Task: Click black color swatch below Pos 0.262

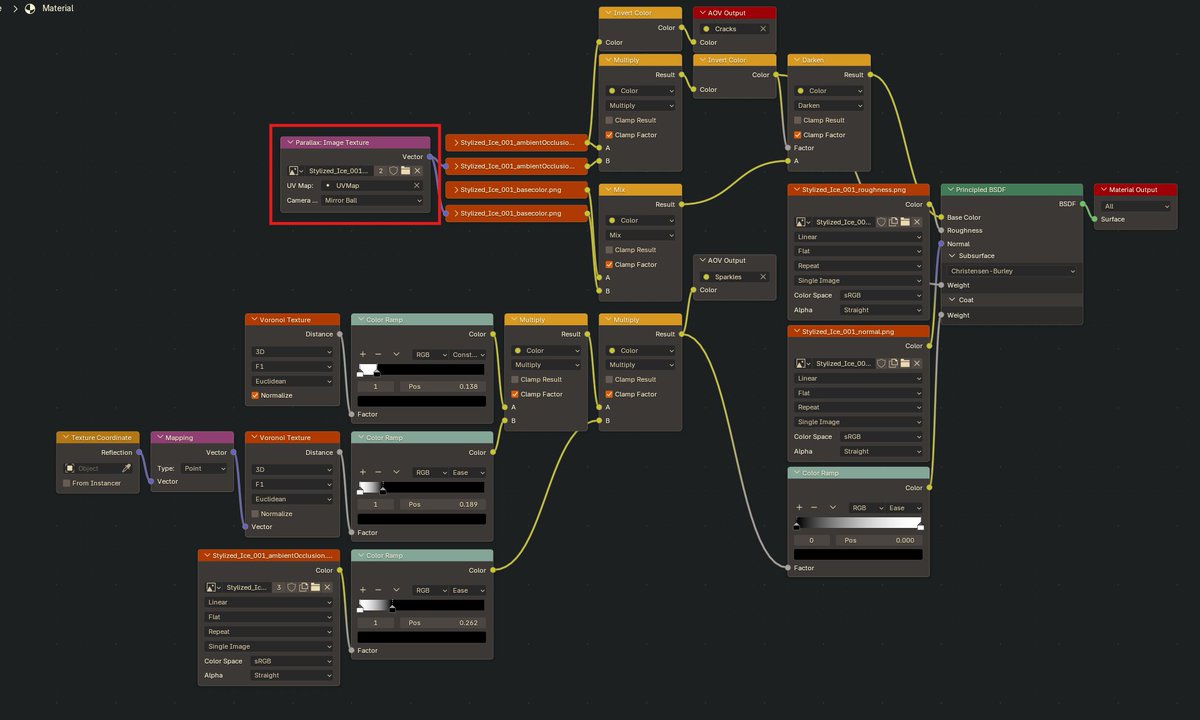Action: 422,636
